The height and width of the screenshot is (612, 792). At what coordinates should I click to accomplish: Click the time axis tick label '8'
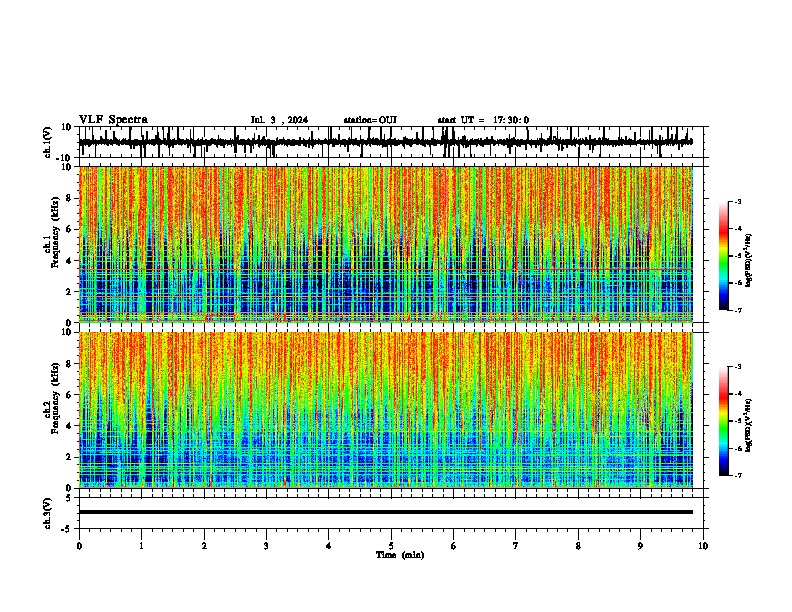pos(578,546)
